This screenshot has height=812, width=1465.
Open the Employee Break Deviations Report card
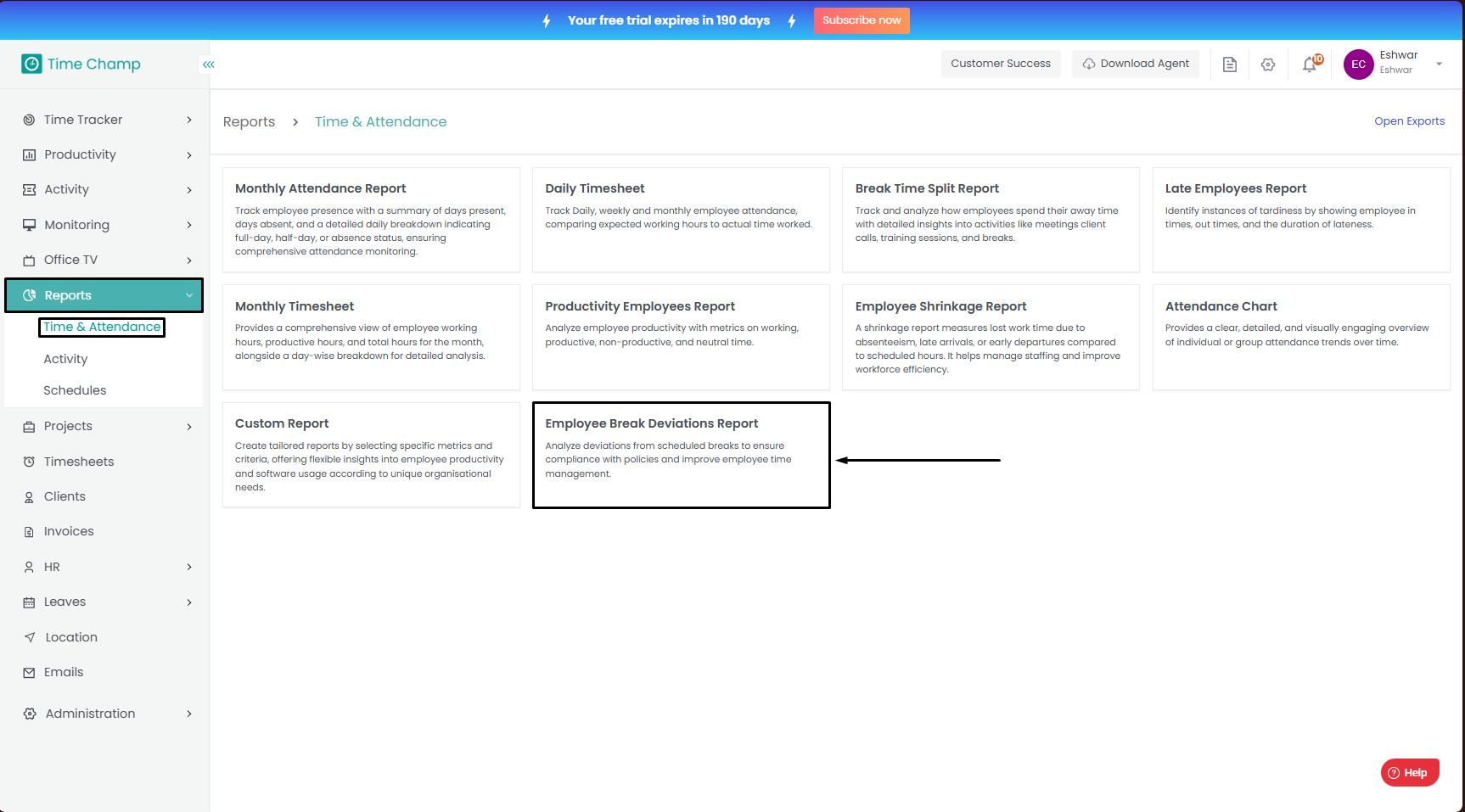[x=681, y=455]
